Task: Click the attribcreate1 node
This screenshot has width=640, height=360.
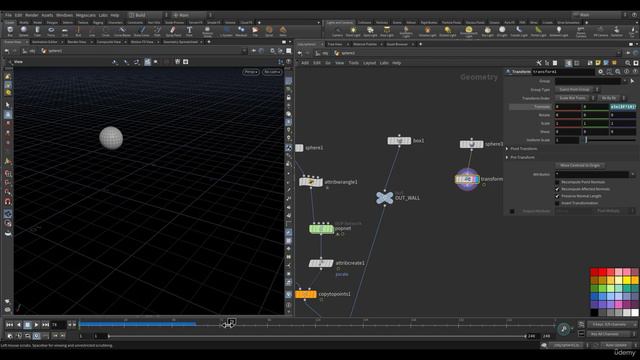Action: tap(321, 263)
